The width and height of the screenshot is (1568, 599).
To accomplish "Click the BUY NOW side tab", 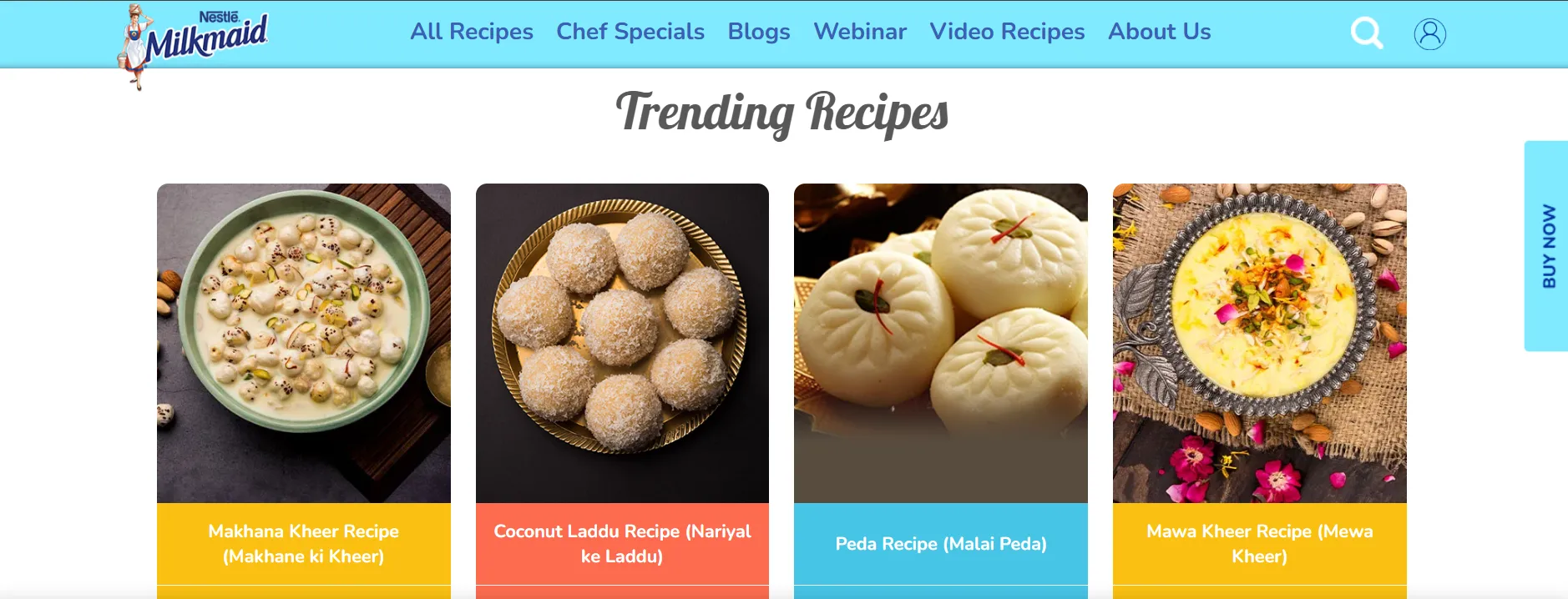I will coord(1546,246).
